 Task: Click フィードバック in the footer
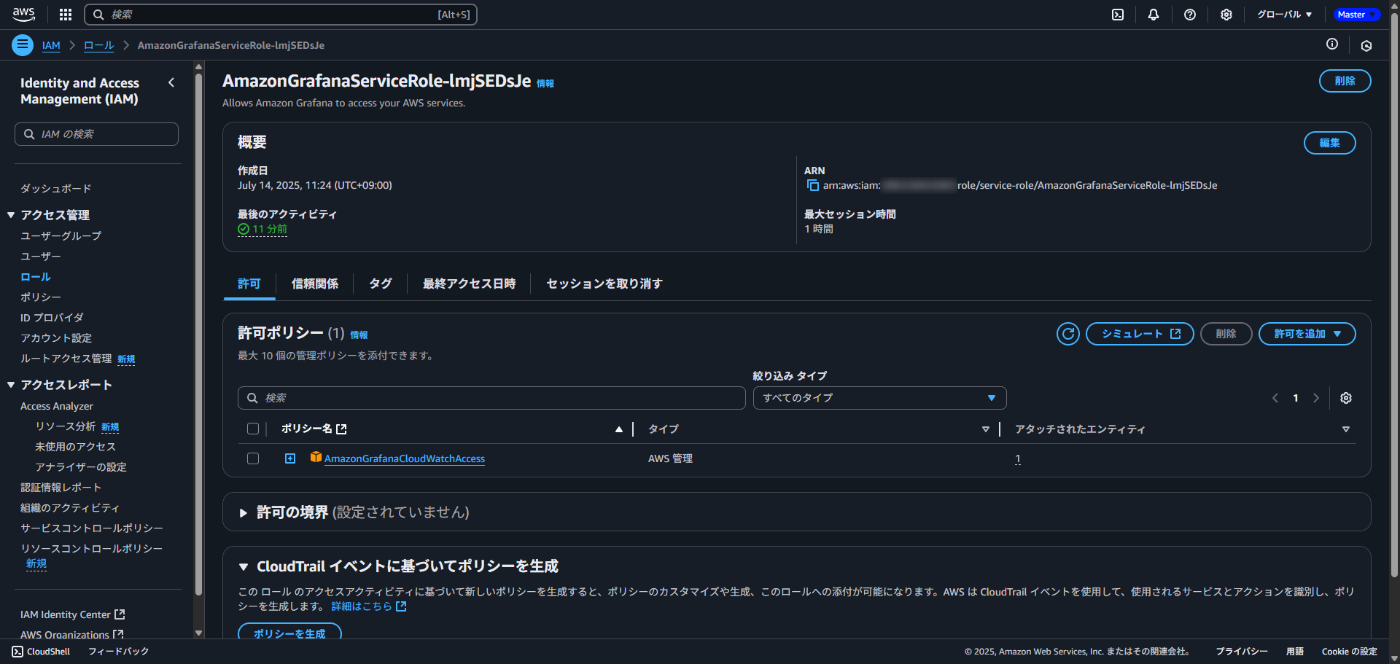click(118, 651)
